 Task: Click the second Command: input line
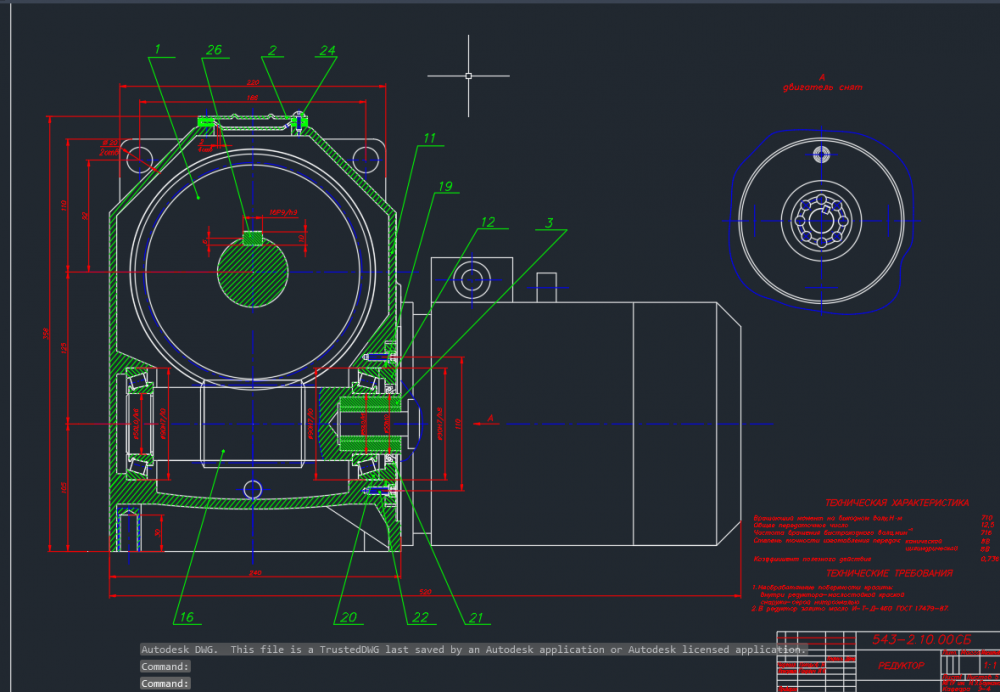point(165,684)
